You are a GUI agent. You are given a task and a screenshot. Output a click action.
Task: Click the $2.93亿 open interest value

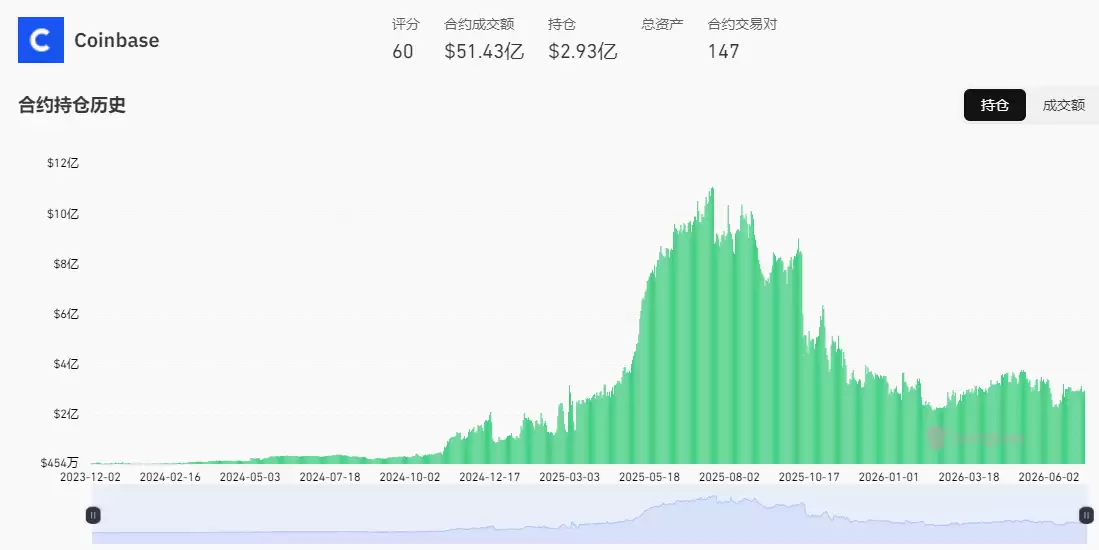pos(582,51)
